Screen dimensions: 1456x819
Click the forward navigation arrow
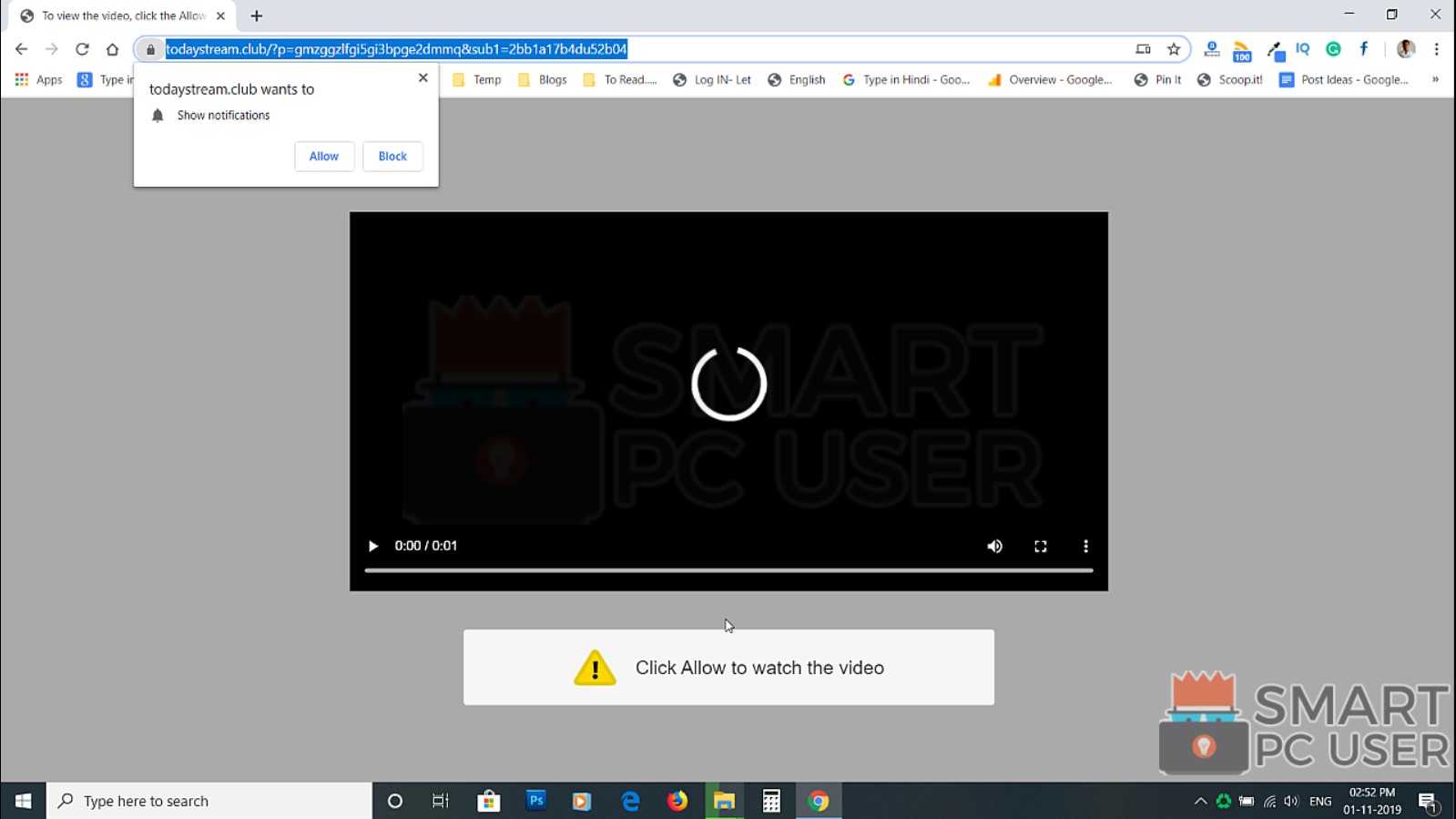coord(52,49)
